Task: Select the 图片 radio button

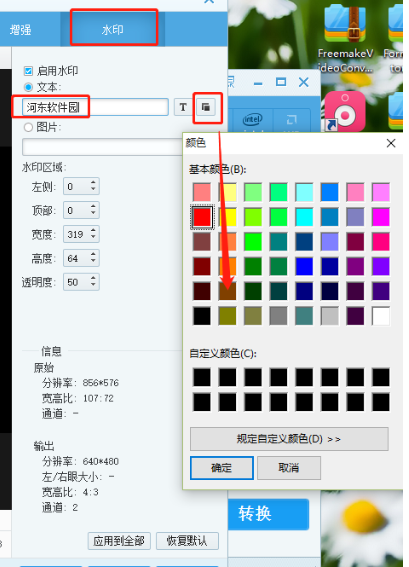Action: coord(28,127)
